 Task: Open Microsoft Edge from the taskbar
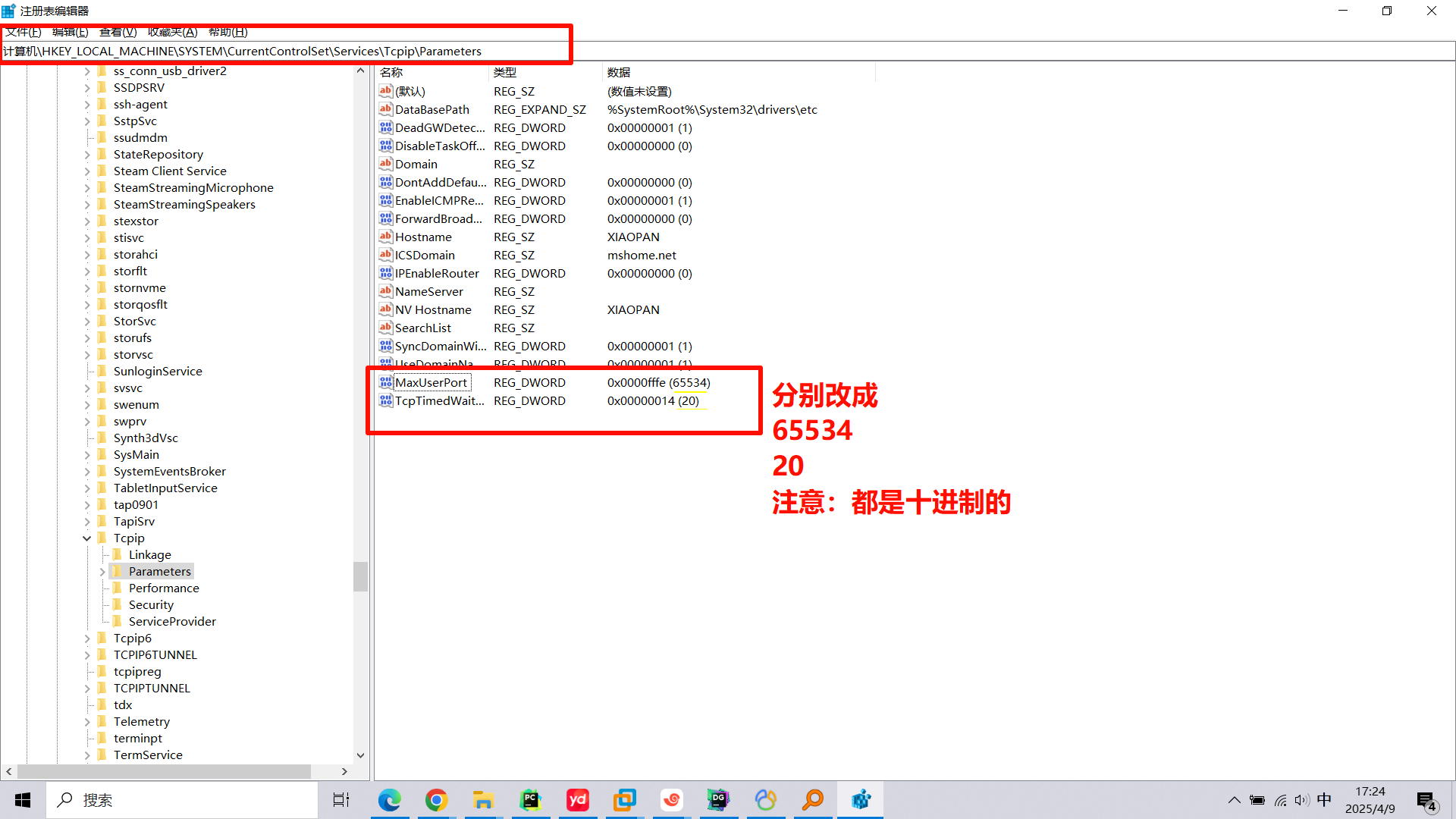[389, 800]
